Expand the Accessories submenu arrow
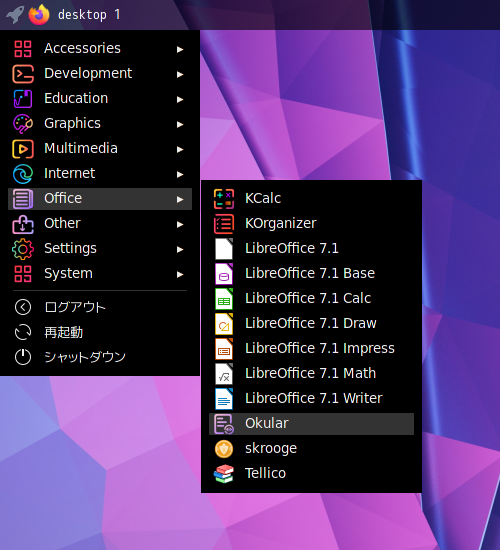Viewport: 500px width, 550px height. coord(180,49)
